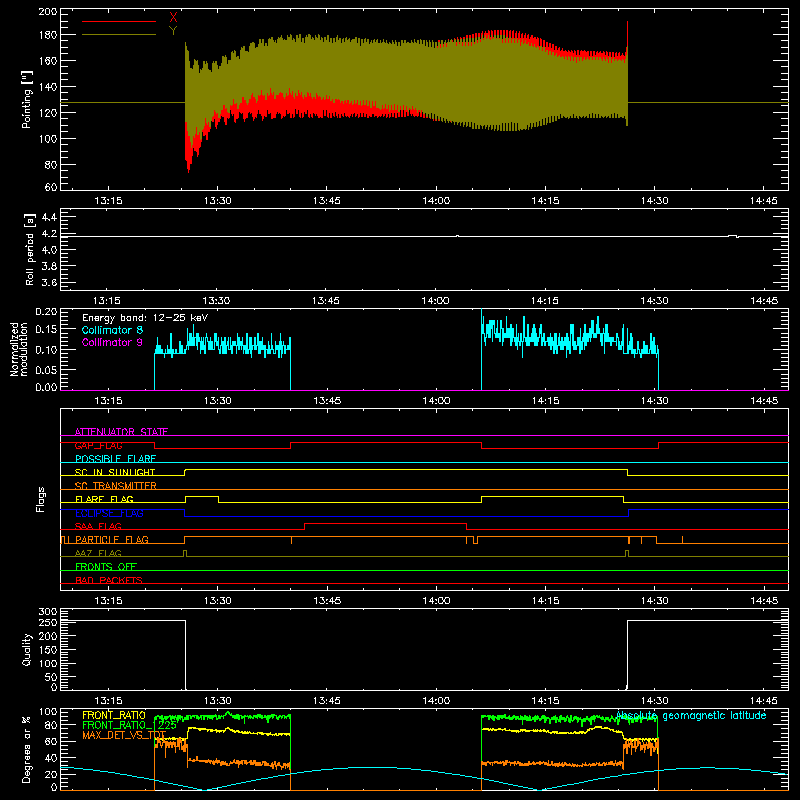Click the magenta Collimator 9 label
Image resolution: width=800 pixels, height=800 pixels.
[112, 342]
